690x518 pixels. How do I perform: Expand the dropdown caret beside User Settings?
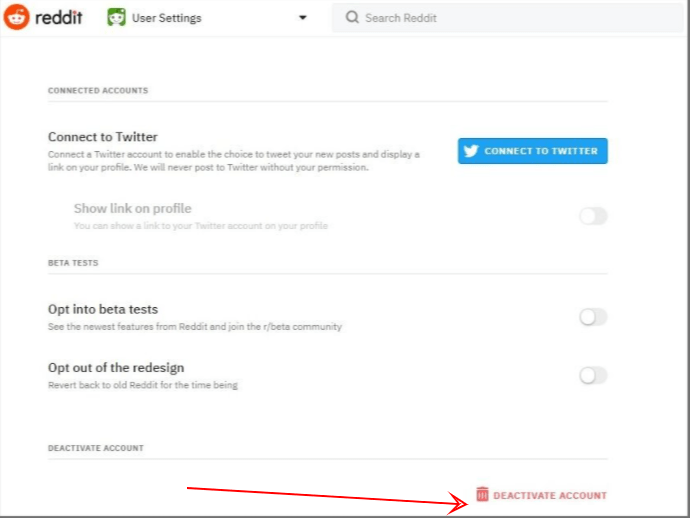pyautogui.click(x=302, y=18)
